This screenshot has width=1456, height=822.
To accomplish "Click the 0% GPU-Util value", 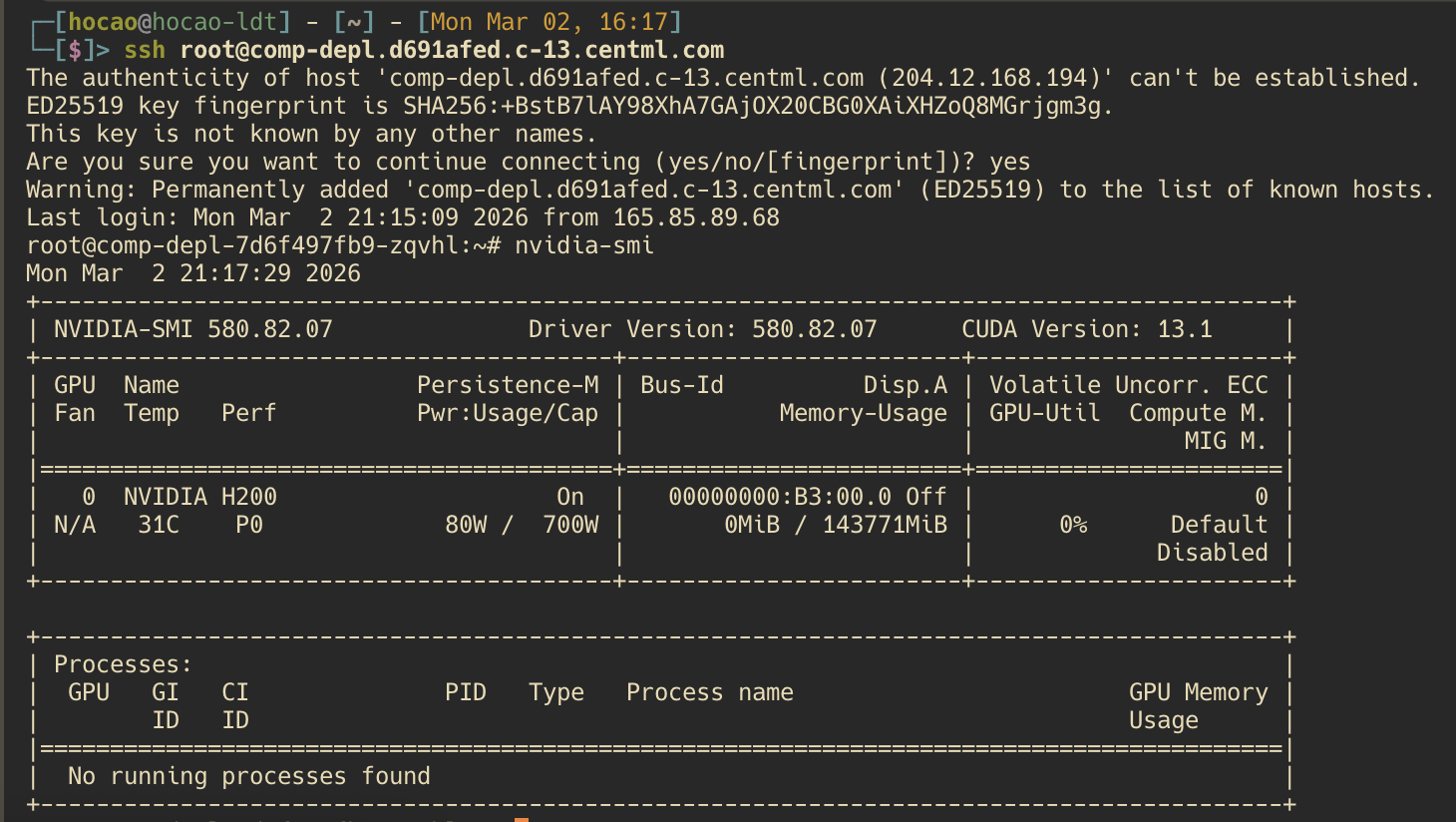I will (1073, 525).
